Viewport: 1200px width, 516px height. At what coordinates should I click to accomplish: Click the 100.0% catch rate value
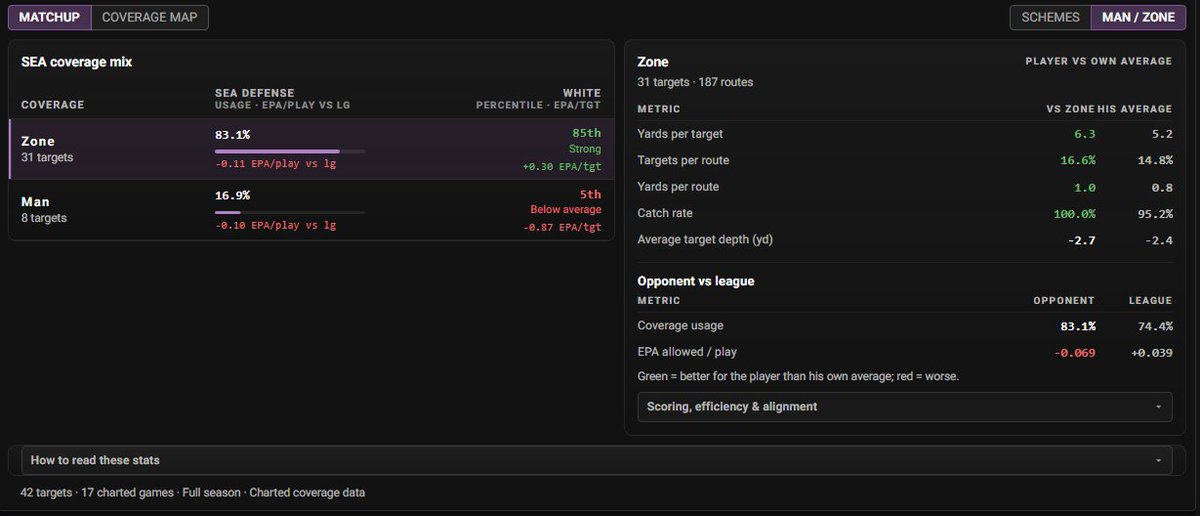1075,213
